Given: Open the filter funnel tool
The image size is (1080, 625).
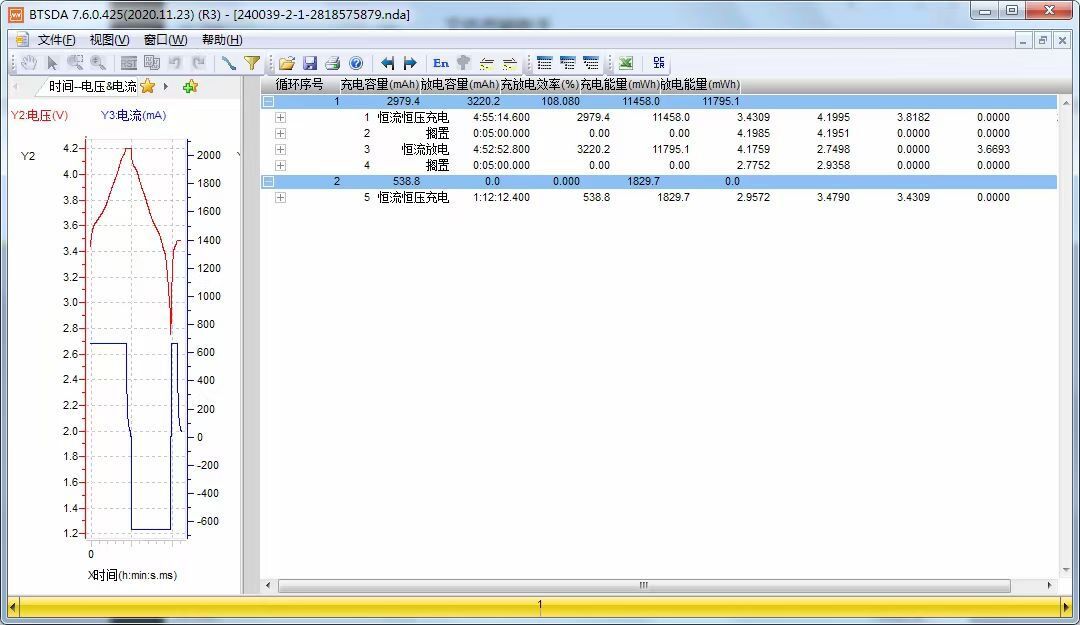Looking at the screenshot, I should click(x=252, y=63).
